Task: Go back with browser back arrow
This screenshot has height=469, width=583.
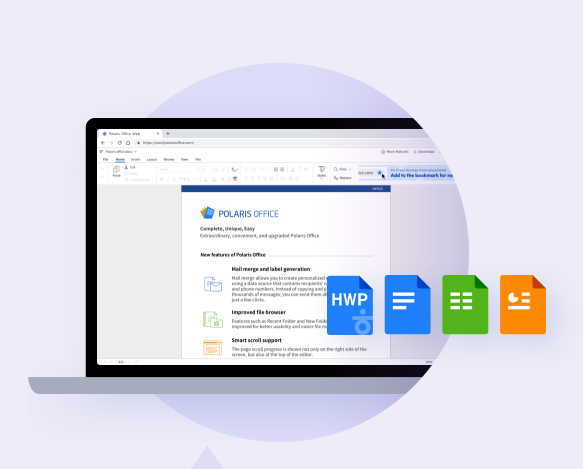Action: (x=103, y=143)
